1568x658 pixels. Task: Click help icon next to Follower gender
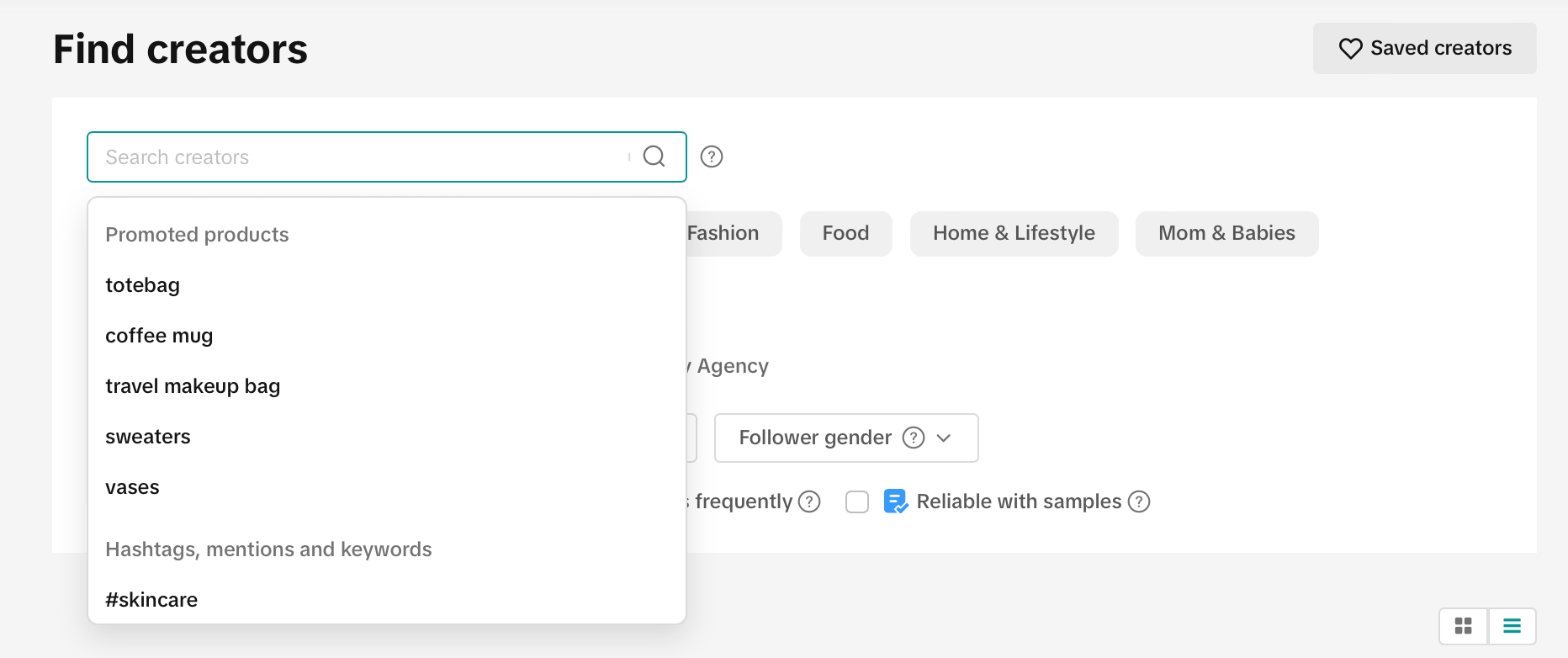[x=914, y=438]
